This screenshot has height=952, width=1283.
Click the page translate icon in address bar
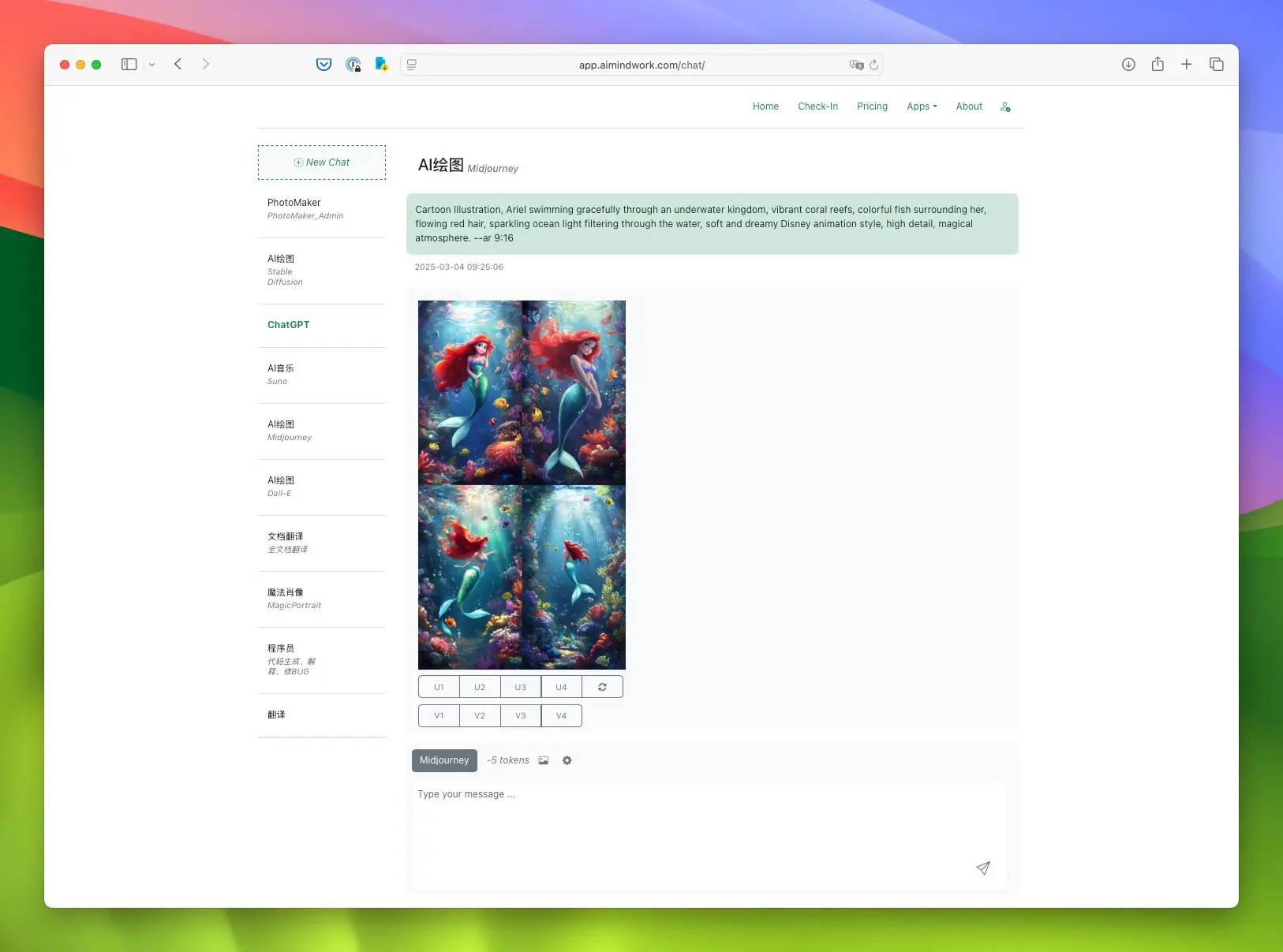[856, 65]
